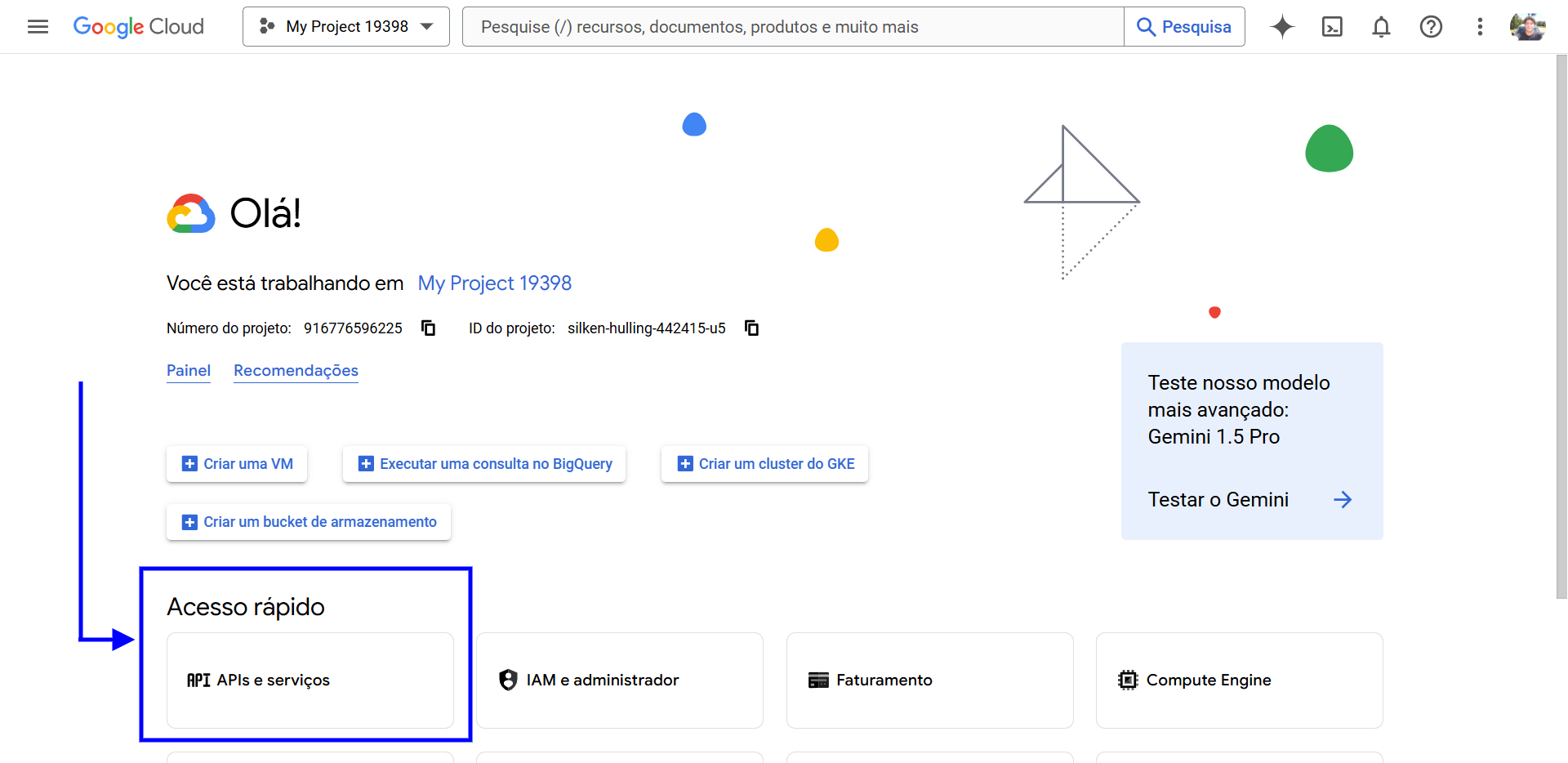Open the help question mark menu
The width and height of the screenshot is (1568, 763).
pos(1431,27)
